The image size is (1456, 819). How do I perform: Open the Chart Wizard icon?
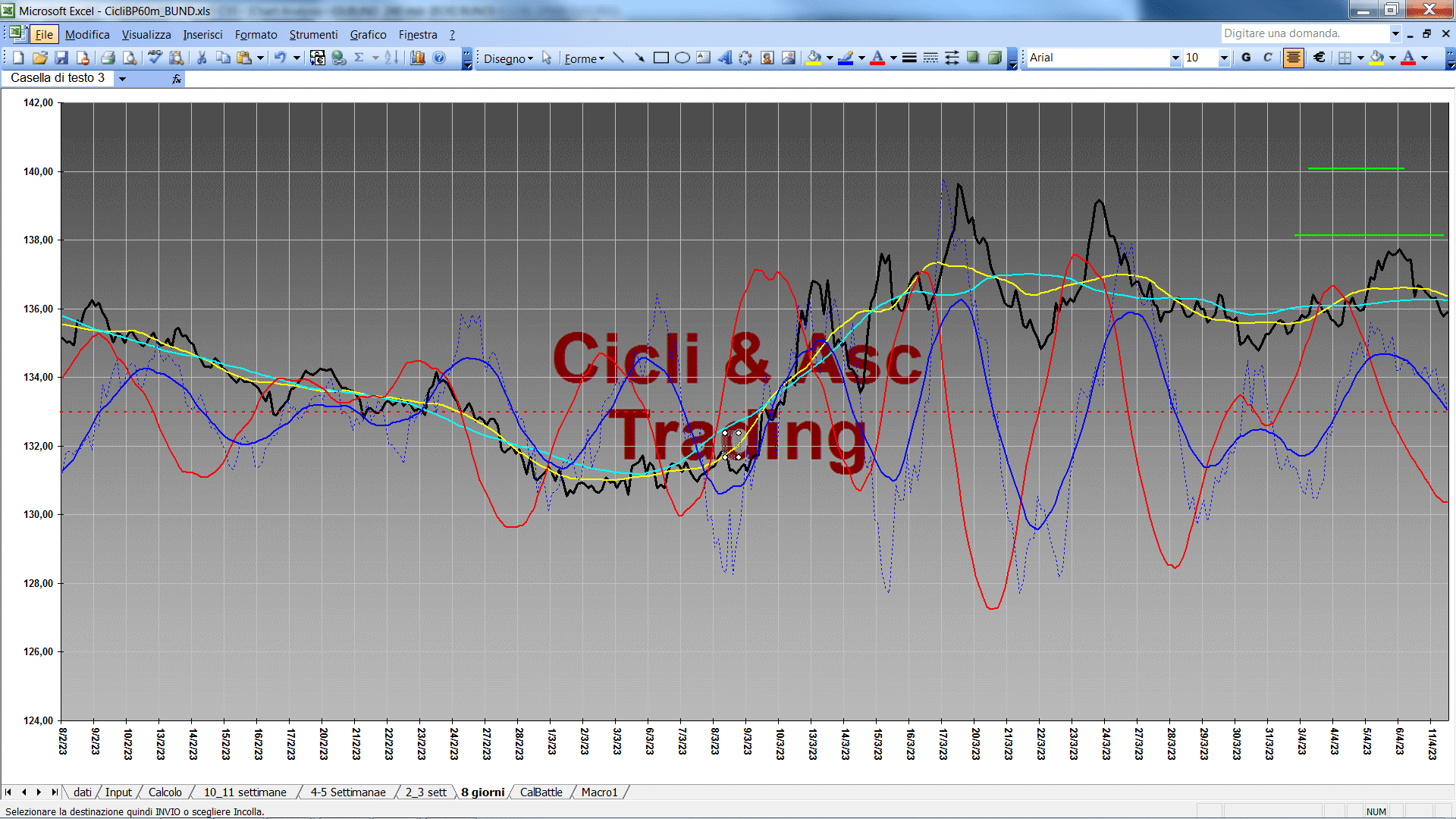point(418,58)
